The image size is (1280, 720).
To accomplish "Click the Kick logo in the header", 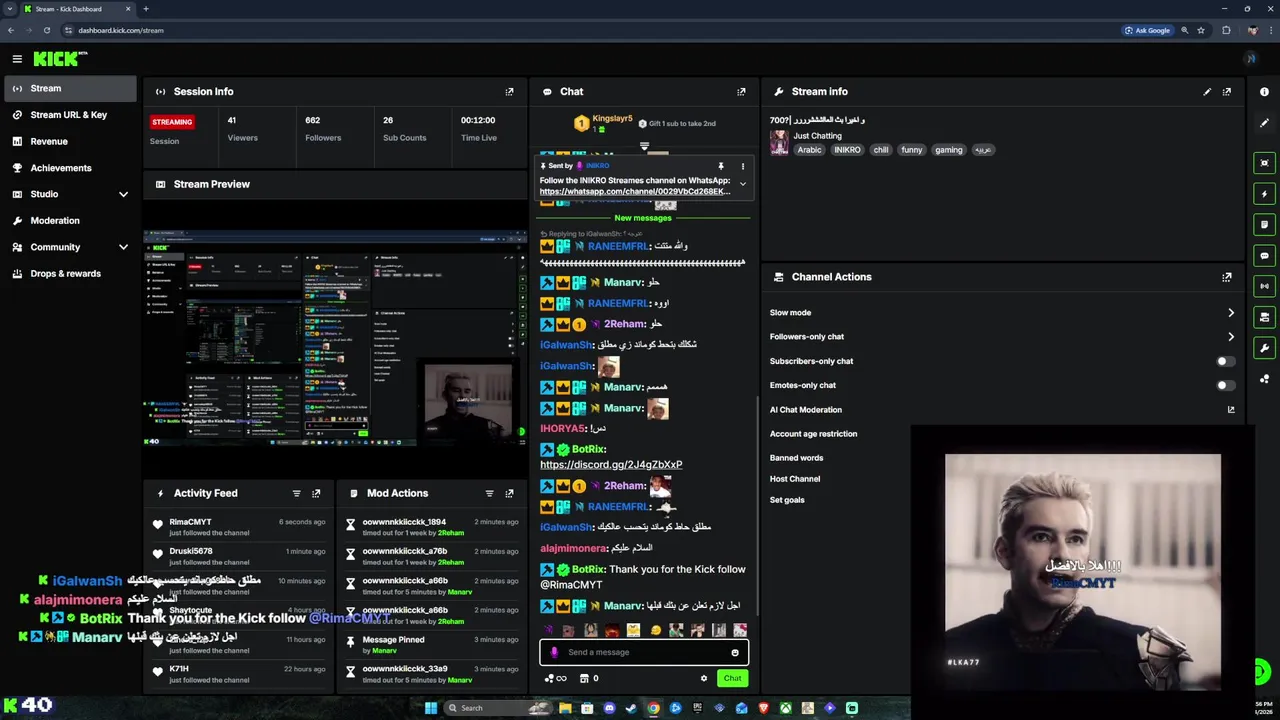I will (x=60, y=59).
